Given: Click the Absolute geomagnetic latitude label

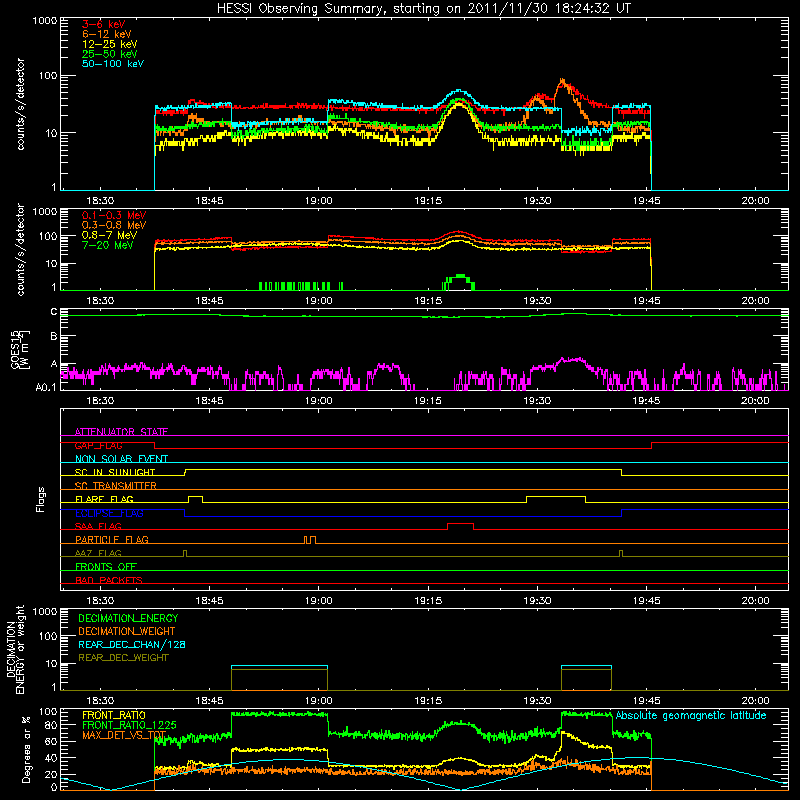Looking at the screenshot, I should click(x=691, y=715).
